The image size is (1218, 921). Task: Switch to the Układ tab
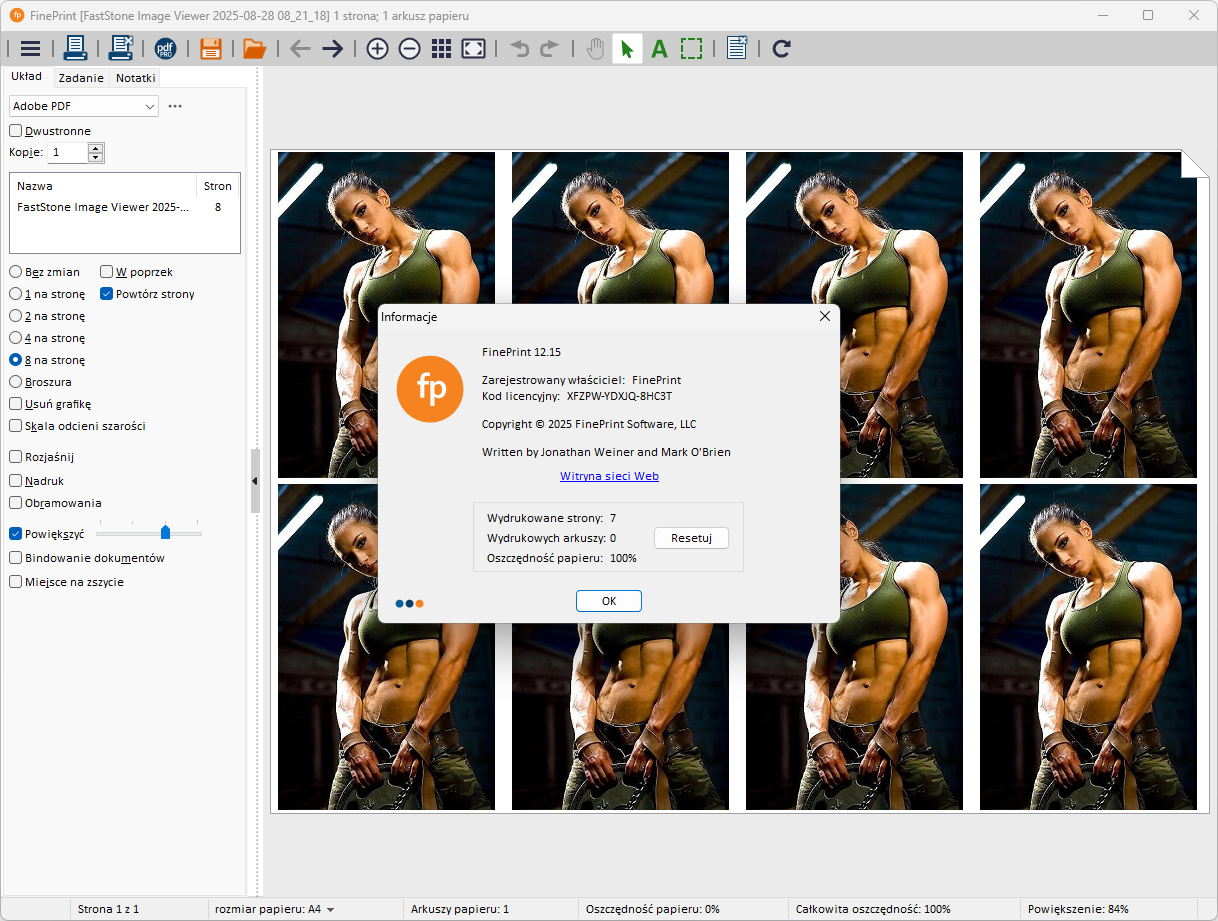click(x=26, y=76)
